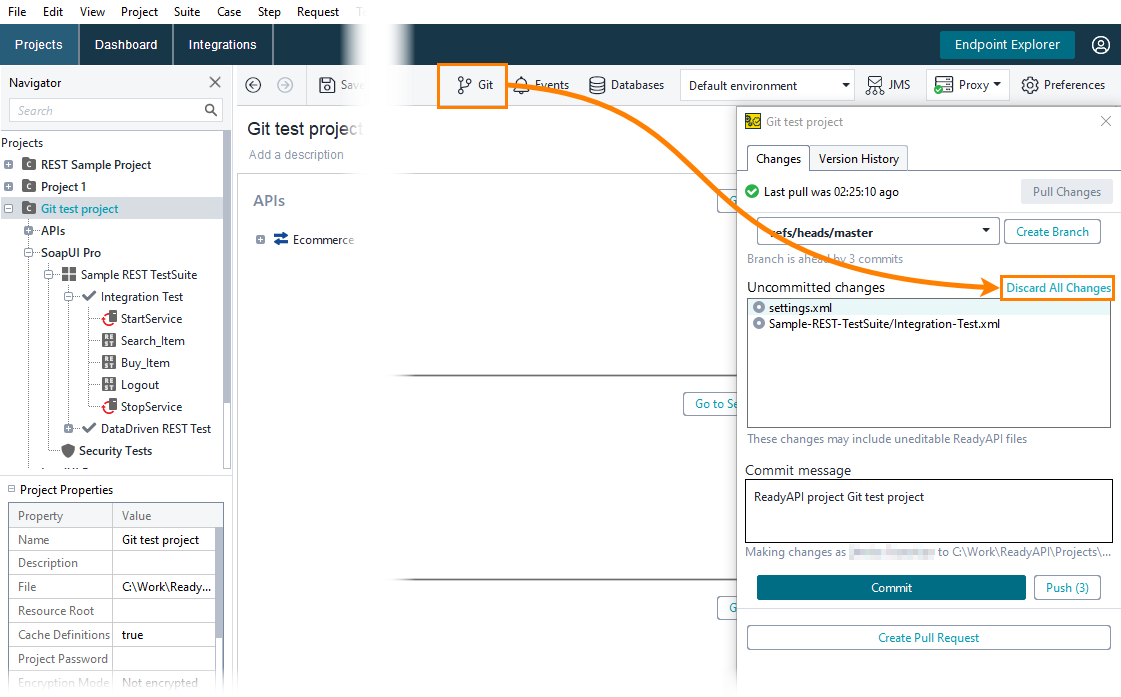The image size is (1121, 697).
Task: Open the Git panel icon in toolbar
Action: (x=465, y=85)
